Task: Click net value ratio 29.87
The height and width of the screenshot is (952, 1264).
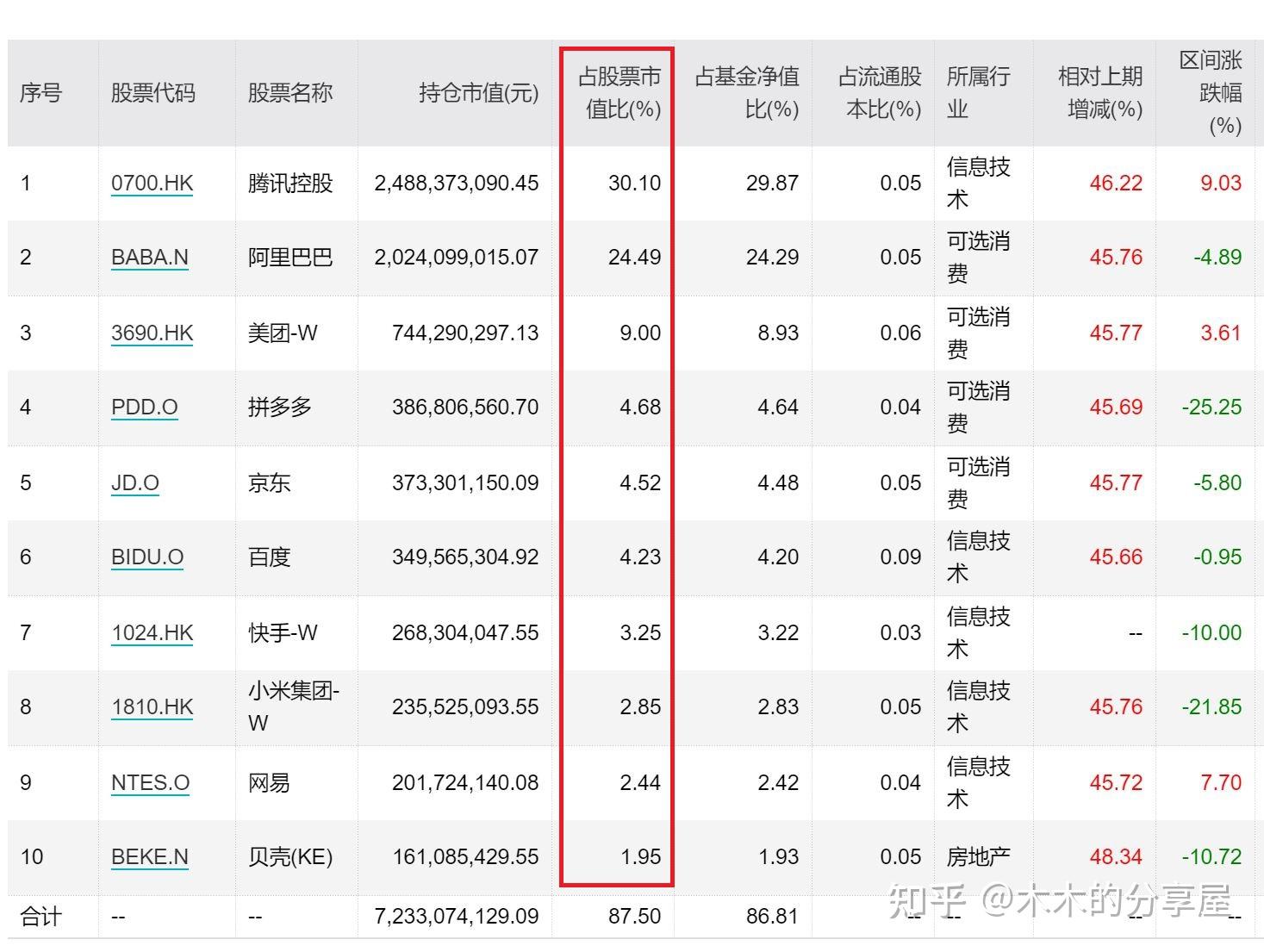Action: pos(773,183)
